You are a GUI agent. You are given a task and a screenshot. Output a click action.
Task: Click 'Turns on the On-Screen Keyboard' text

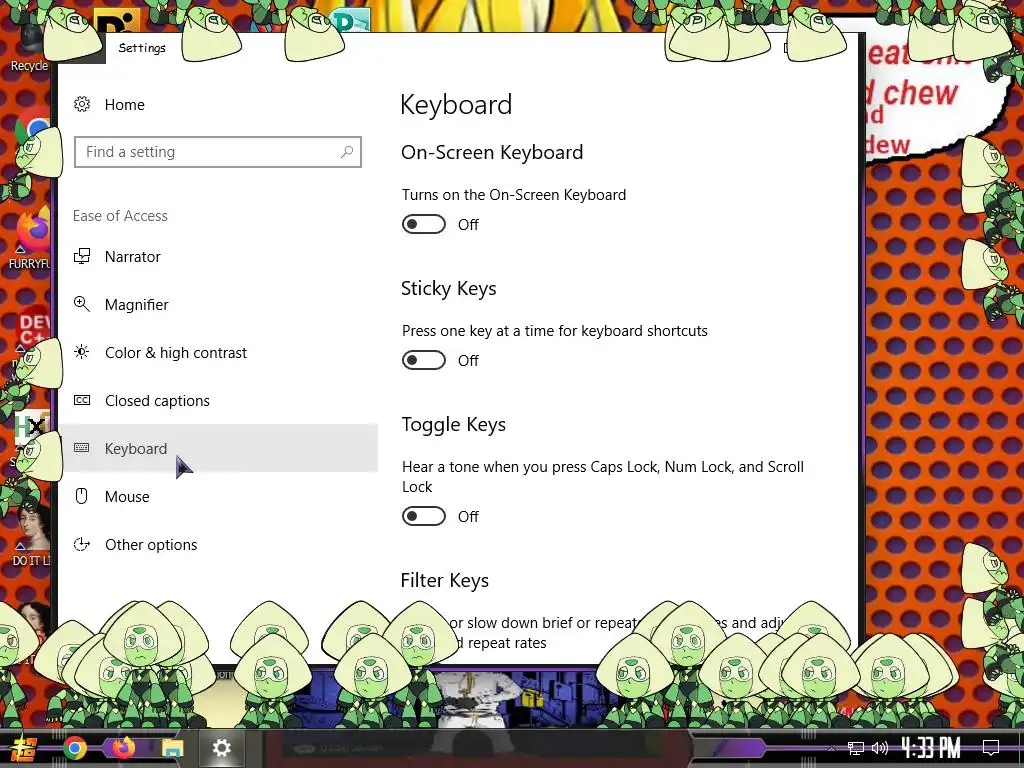[x=514, y=195]
